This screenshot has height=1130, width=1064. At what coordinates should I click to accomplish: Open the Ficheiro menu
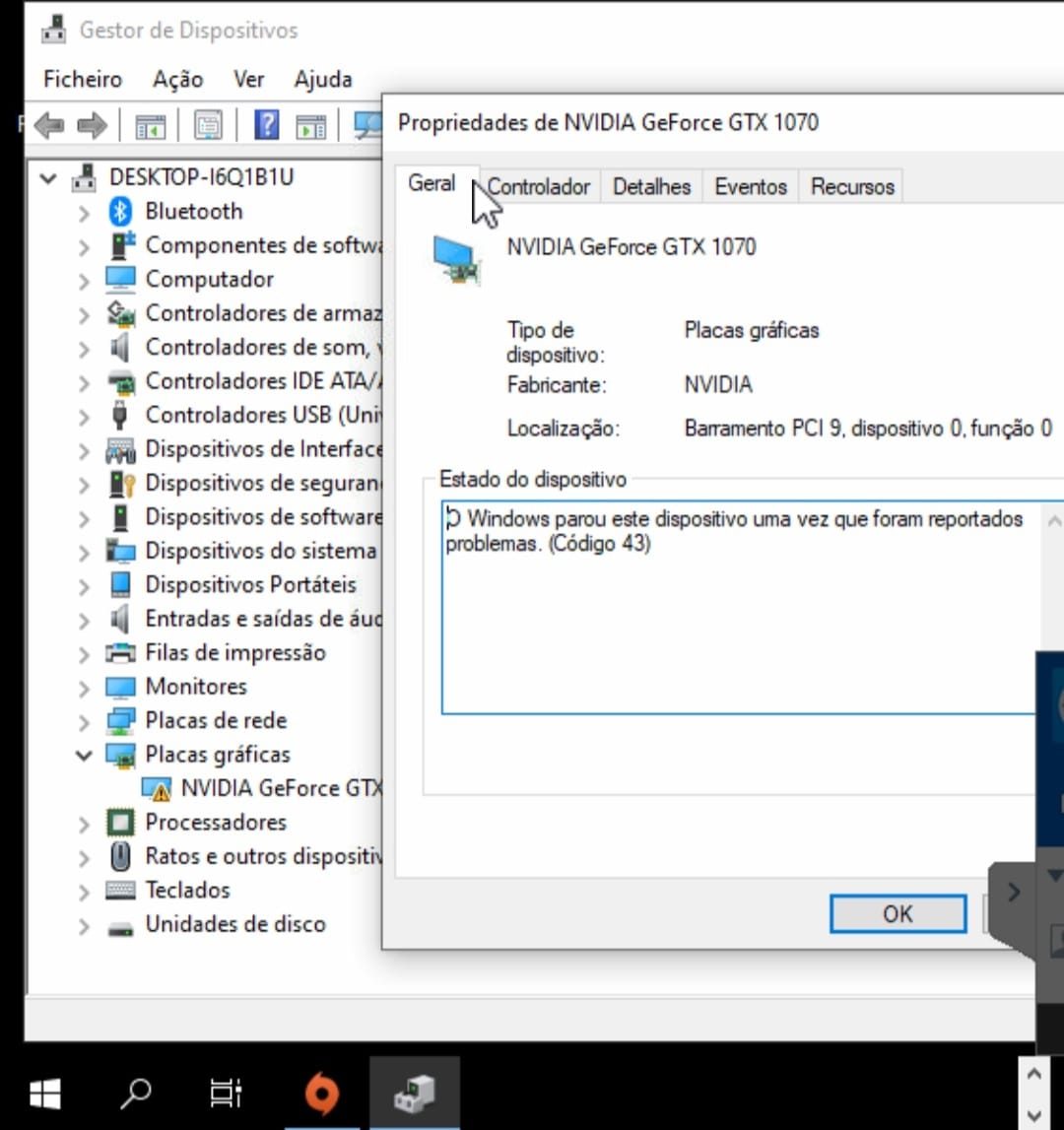coord(83,79)
